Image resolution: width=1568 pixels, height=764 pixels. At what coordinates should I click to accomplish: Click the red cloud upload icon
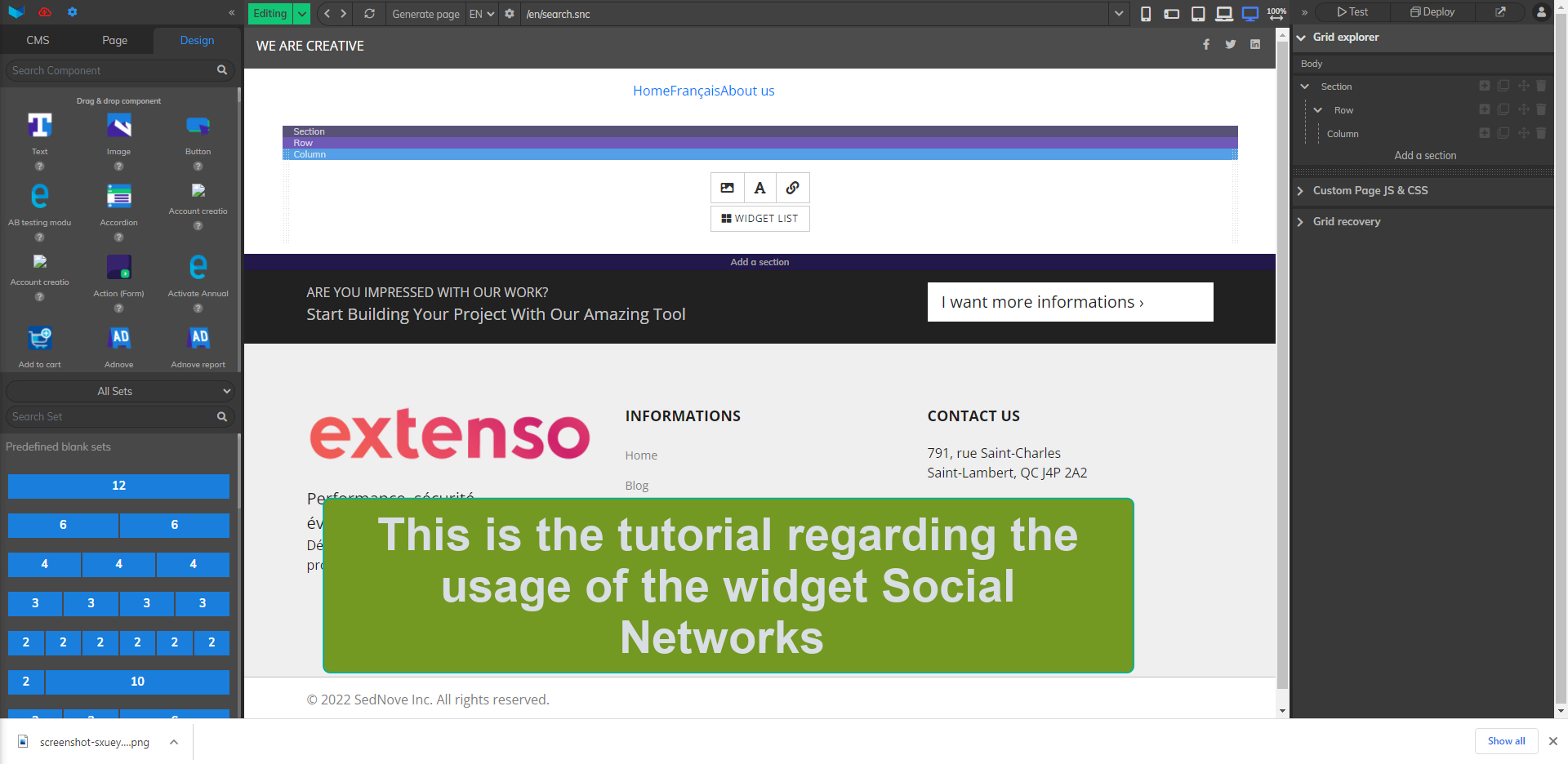point(45,12)
